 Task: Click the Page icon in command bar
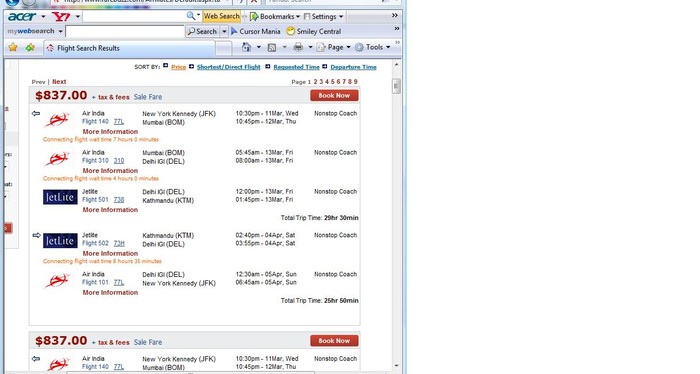point(321,47)
